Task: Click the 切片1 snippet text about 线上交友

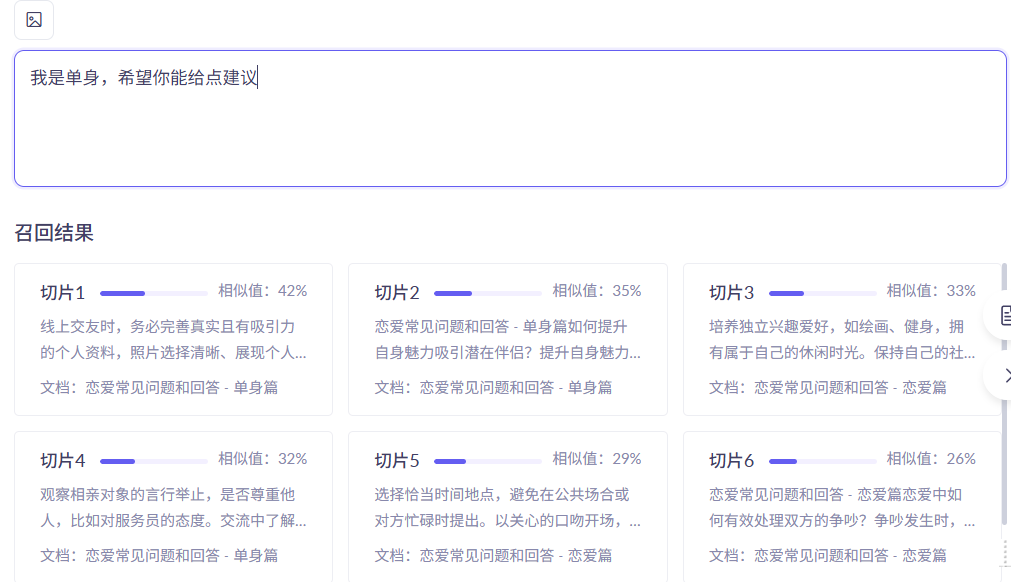Action: pyautogui.click(x=173, y=340)
